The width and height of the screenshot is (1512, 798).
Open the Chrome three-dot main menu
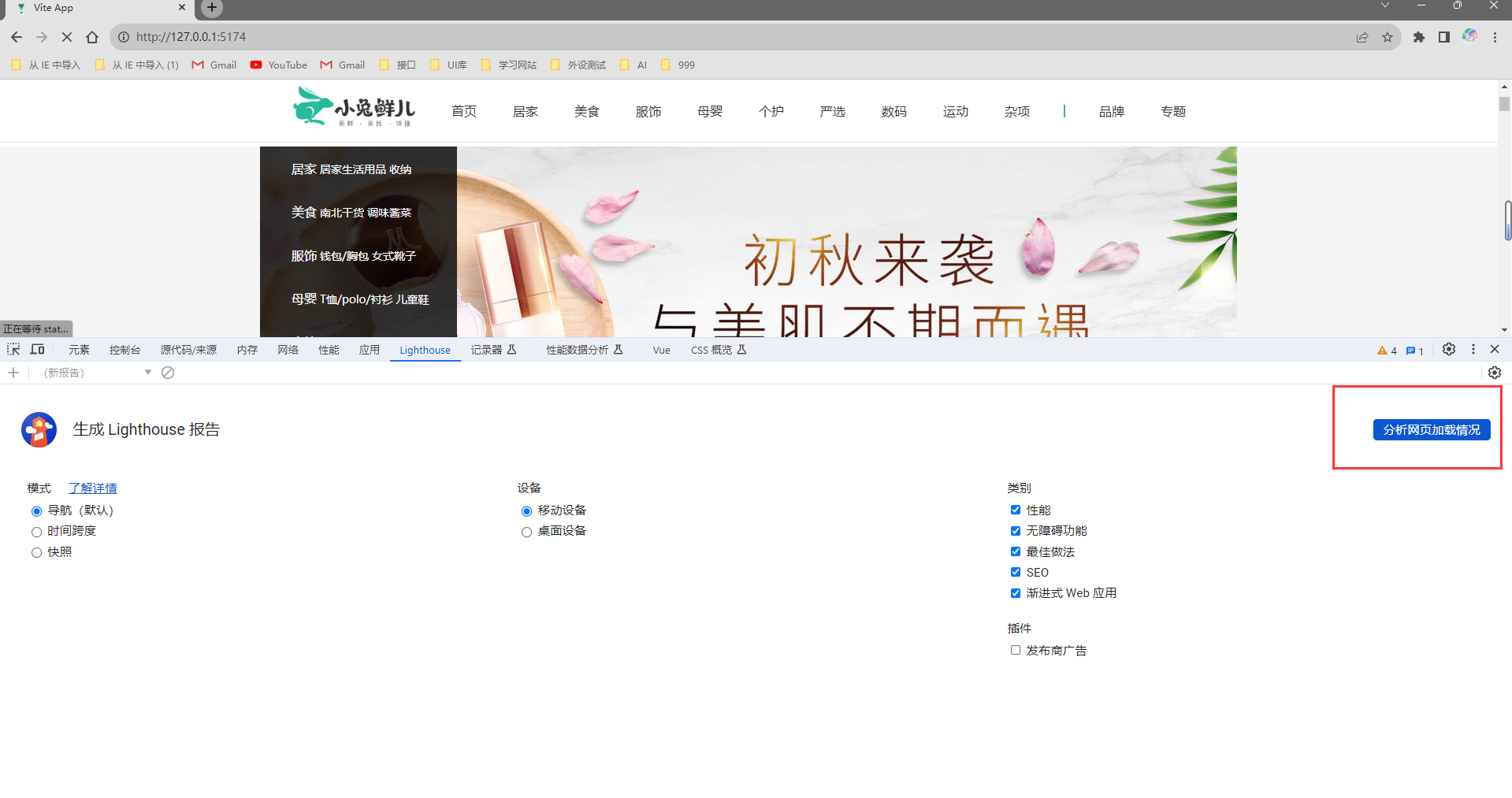point(1495,37)
